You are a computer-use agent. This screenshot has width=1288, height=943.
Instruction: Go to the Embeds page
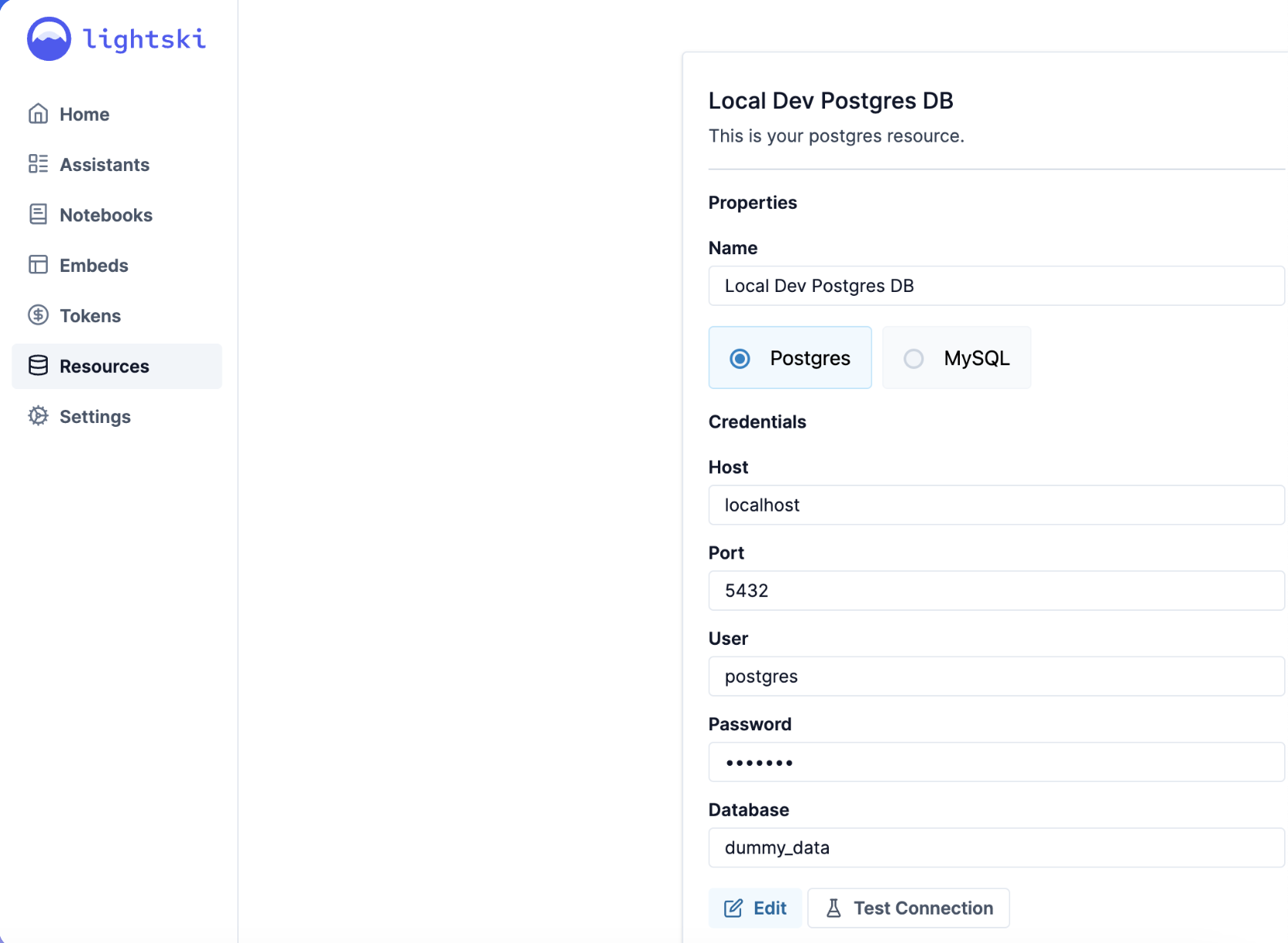point(93,264)
